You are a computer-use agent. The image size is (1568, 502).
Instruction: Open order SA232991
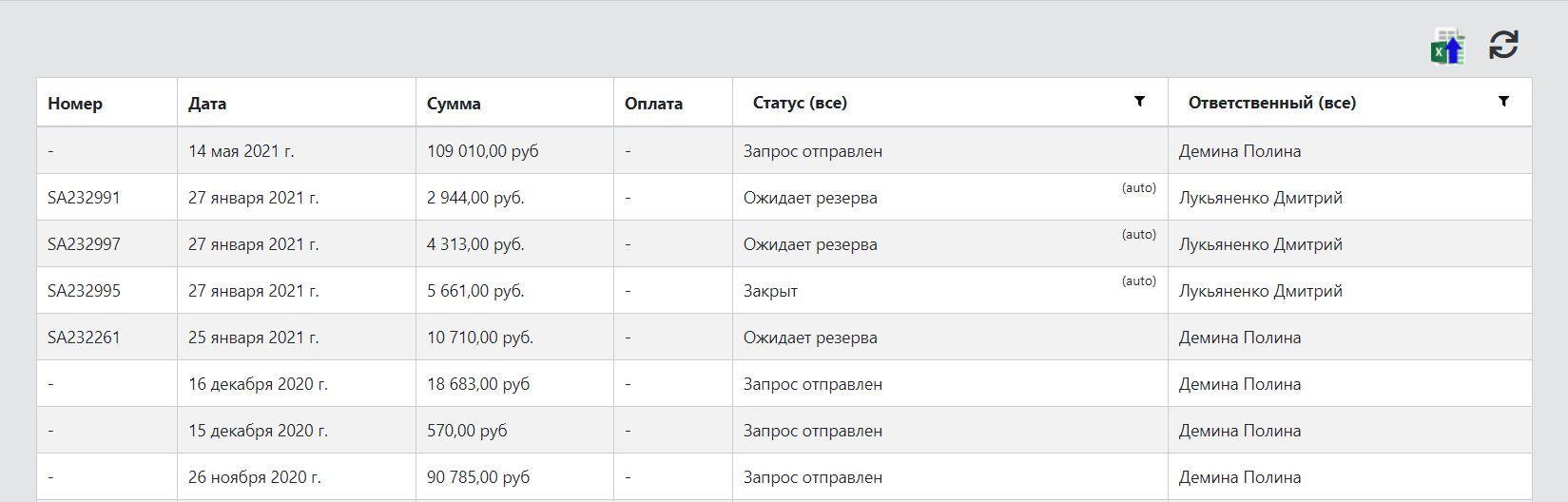[x=84, y=198]
